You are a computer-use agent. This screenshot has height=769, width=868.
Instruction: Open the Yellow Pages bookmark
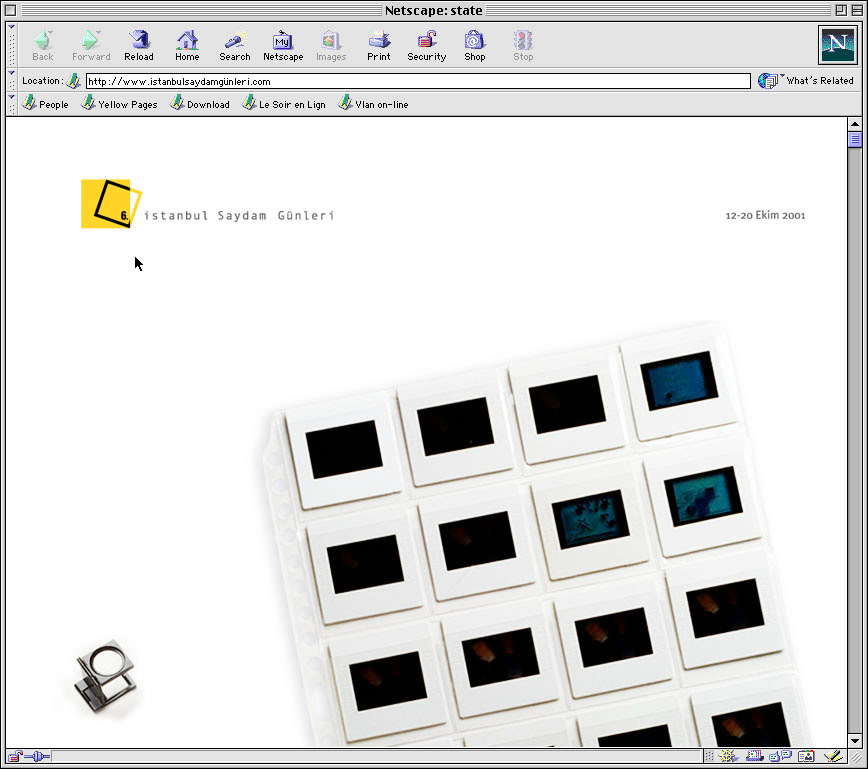pyautogui.click(x=120, y=104)
